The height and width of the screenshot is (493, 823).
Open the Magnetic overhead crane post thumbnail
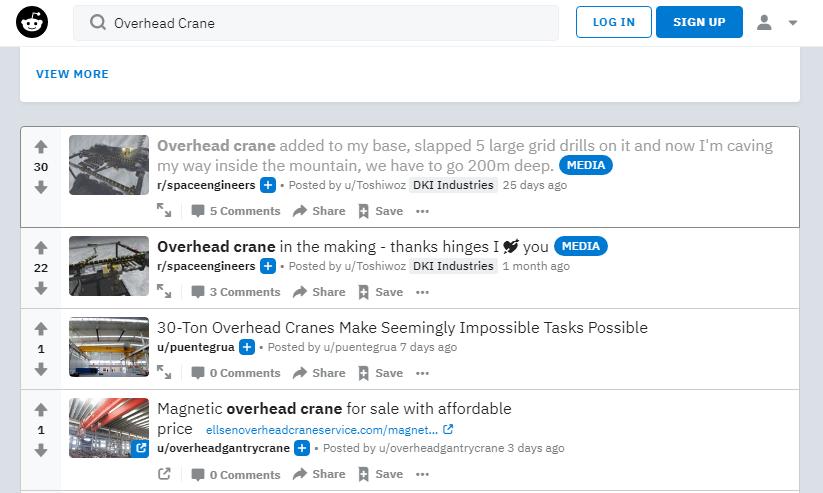(109, 428)
